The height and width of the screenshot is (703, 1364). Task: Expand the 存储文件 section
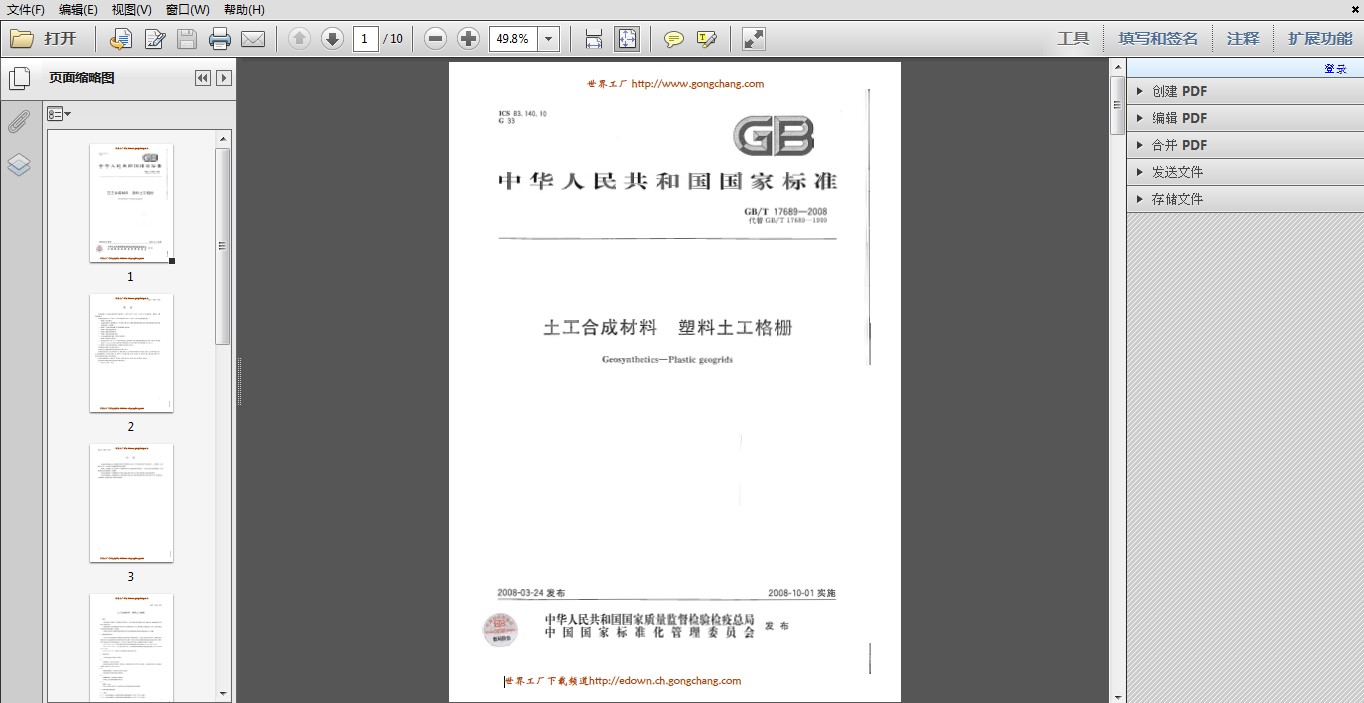(1245, 199)
